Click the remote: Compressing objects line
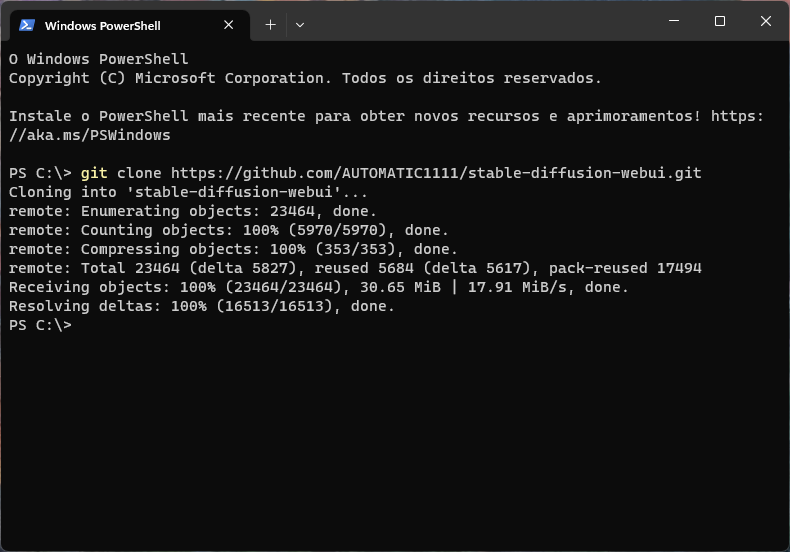This screenshot has height=552, width=790. tap(233, 249)
